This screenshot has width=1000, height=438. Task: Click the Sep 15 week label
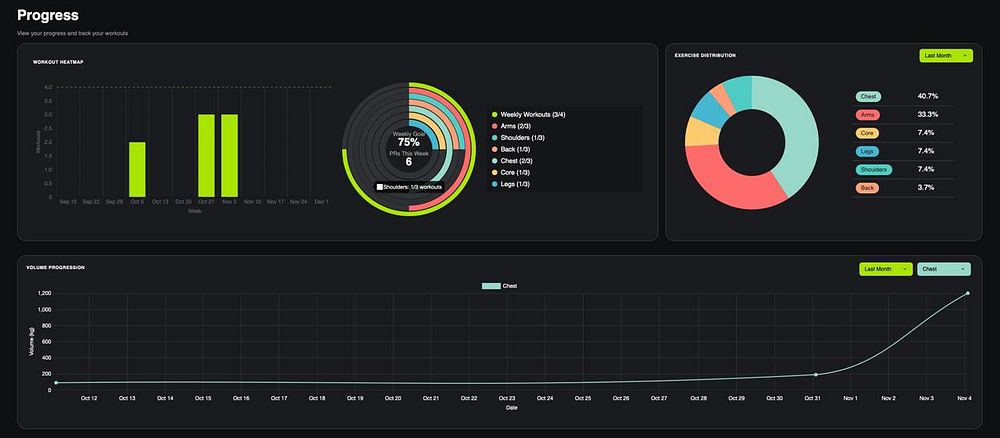pos(68,201)
